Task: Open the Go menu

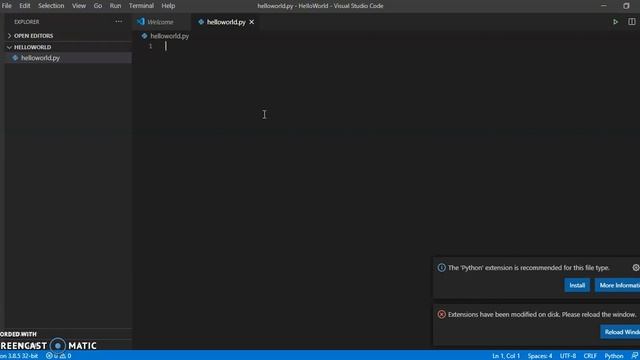Action: point(98,6)
